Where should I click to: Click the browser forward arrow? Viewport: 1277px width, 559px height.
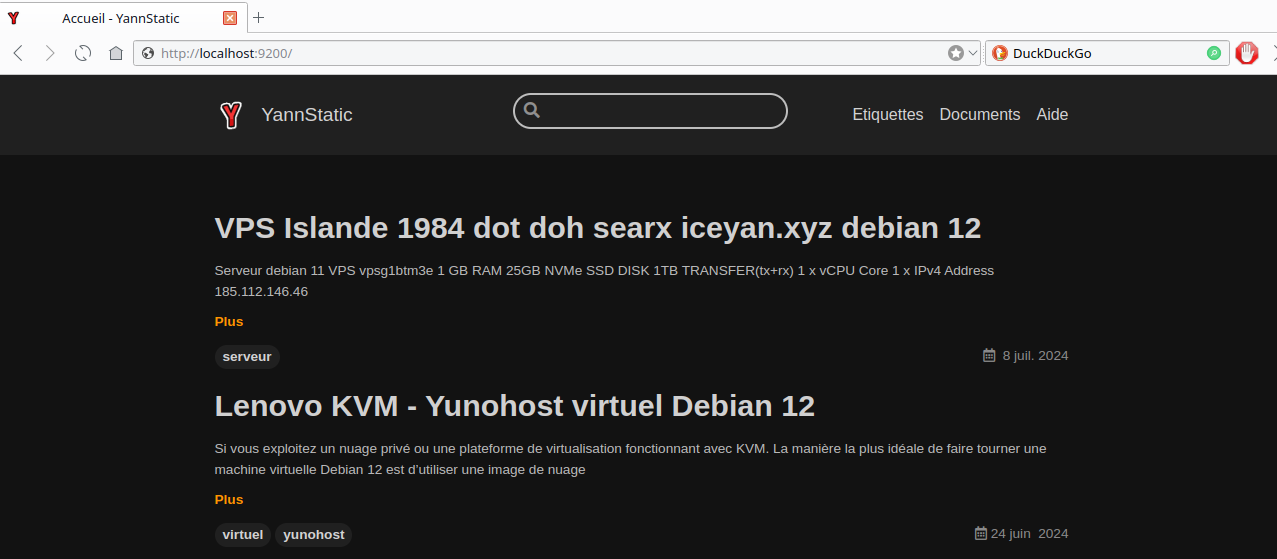(50, 53)
